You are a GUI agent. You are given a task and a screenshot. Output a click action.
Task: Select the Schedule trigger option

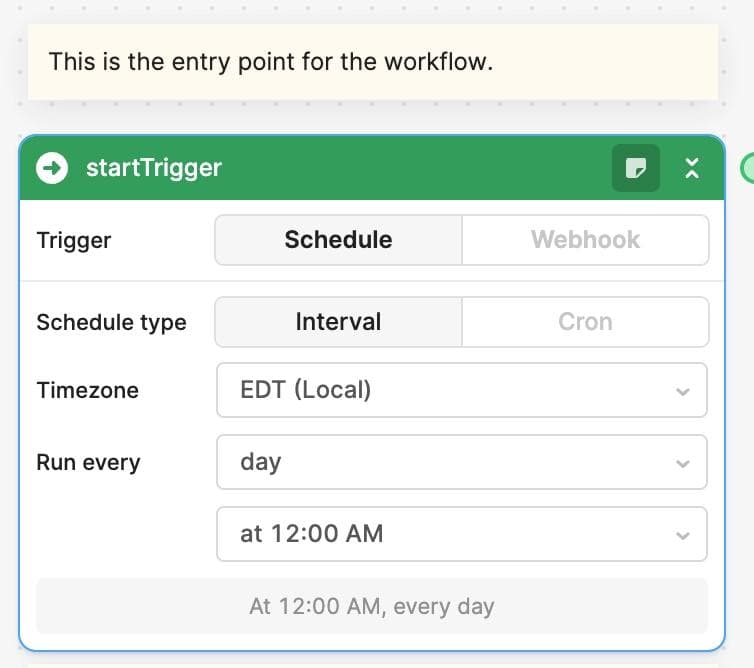point(338,240)
